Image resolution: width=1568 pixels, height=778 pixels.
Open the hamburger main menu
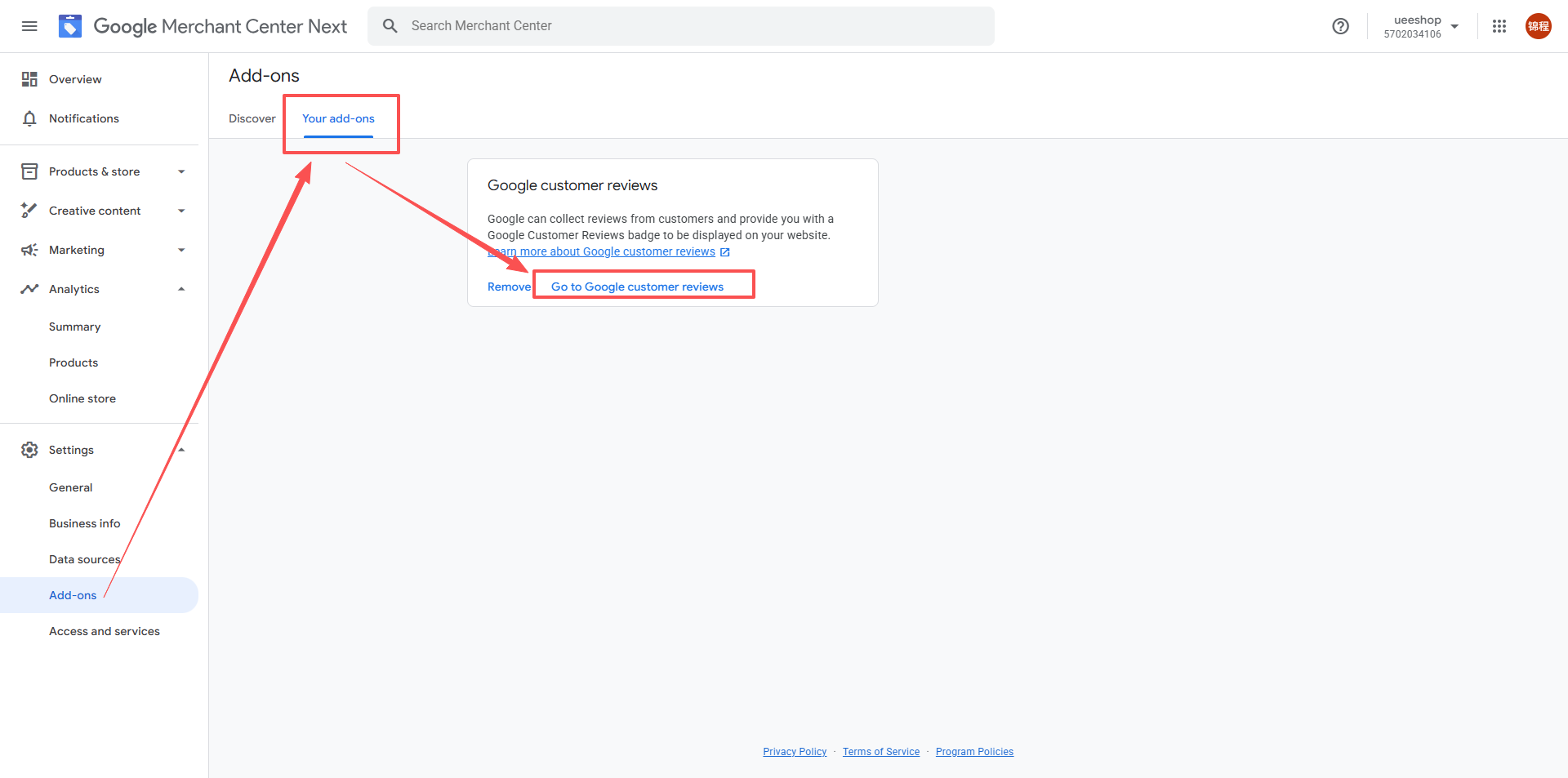[x=29, y=26]
